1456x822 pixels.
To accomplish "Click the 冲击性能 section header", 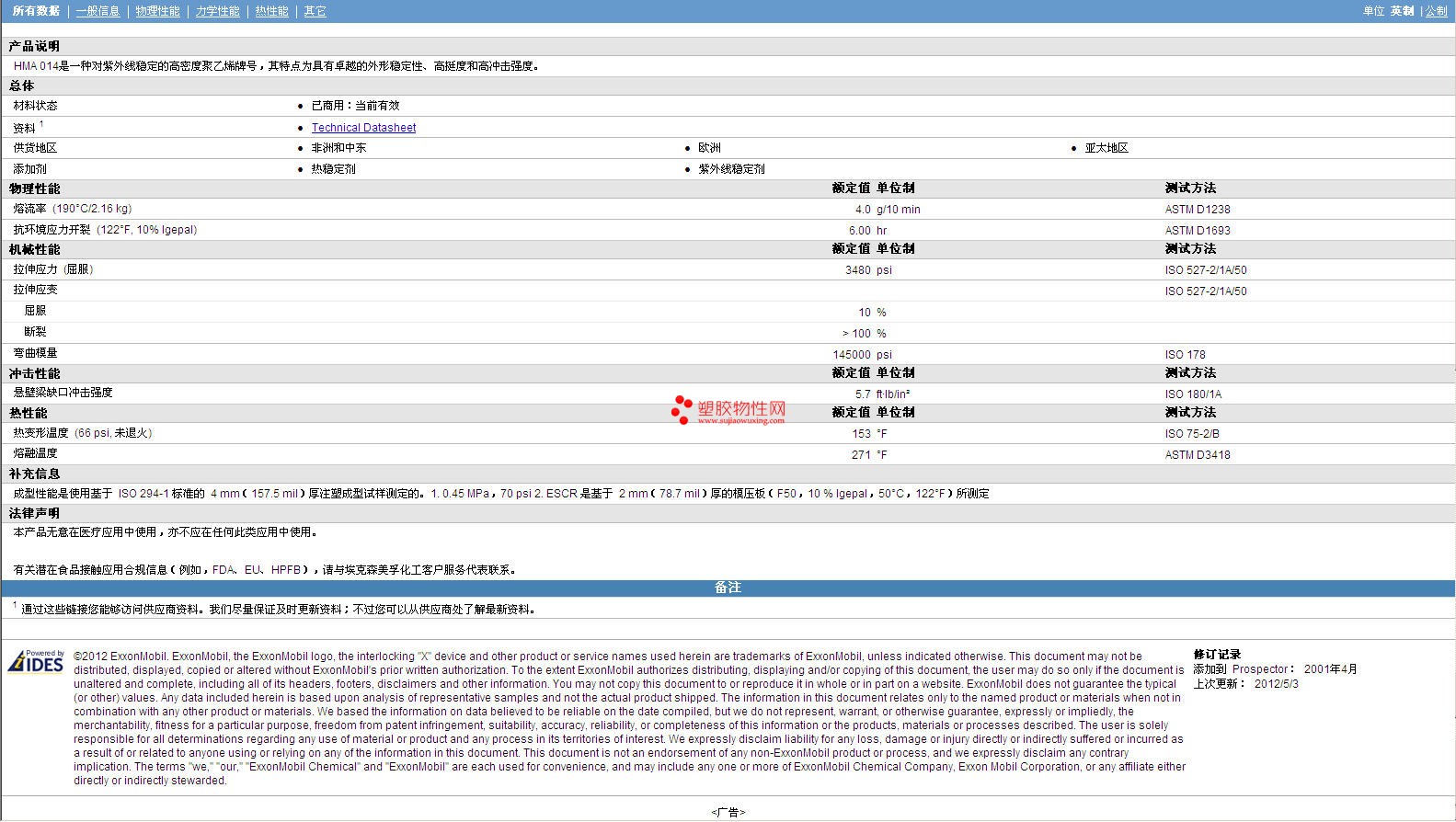I will tap(34, 373).
